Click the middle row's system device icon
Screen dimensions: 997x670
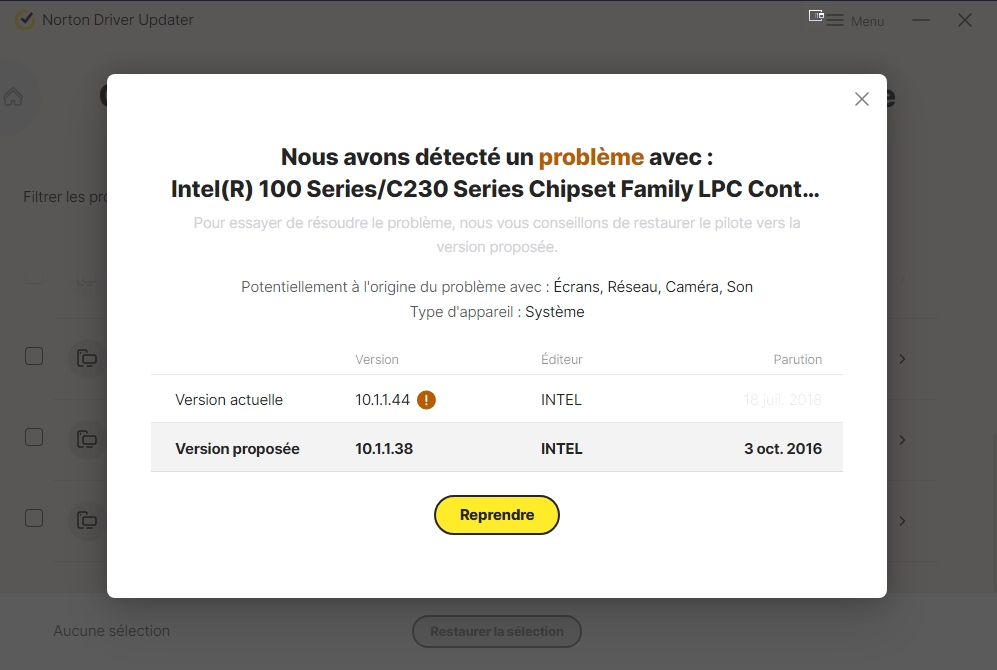tap(87, 439)
